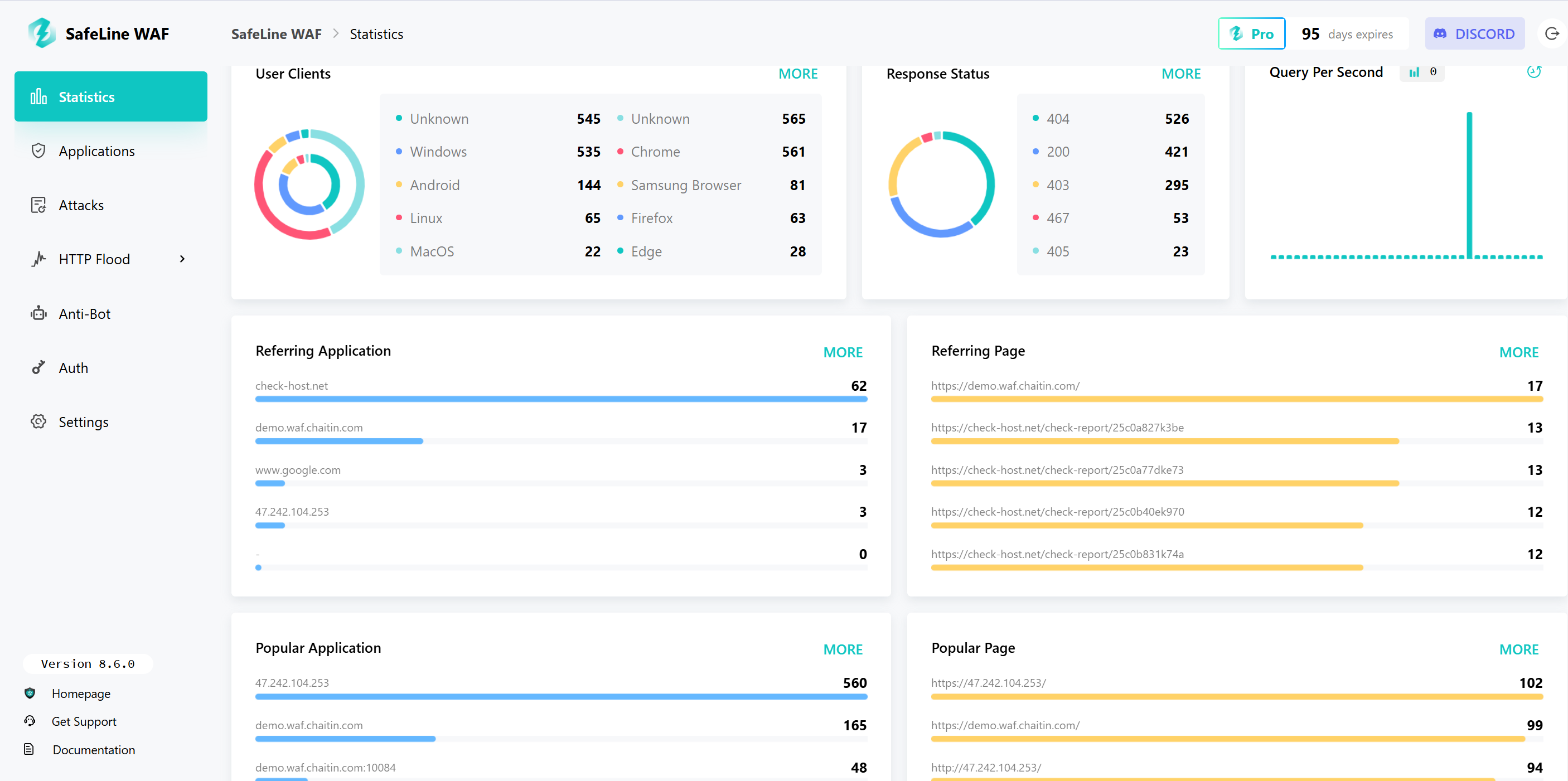Image resolution: width=1568 pixels, height=781 pixels.
Task: Click the Anti-Bot robot icon
Action: point(38,313)
